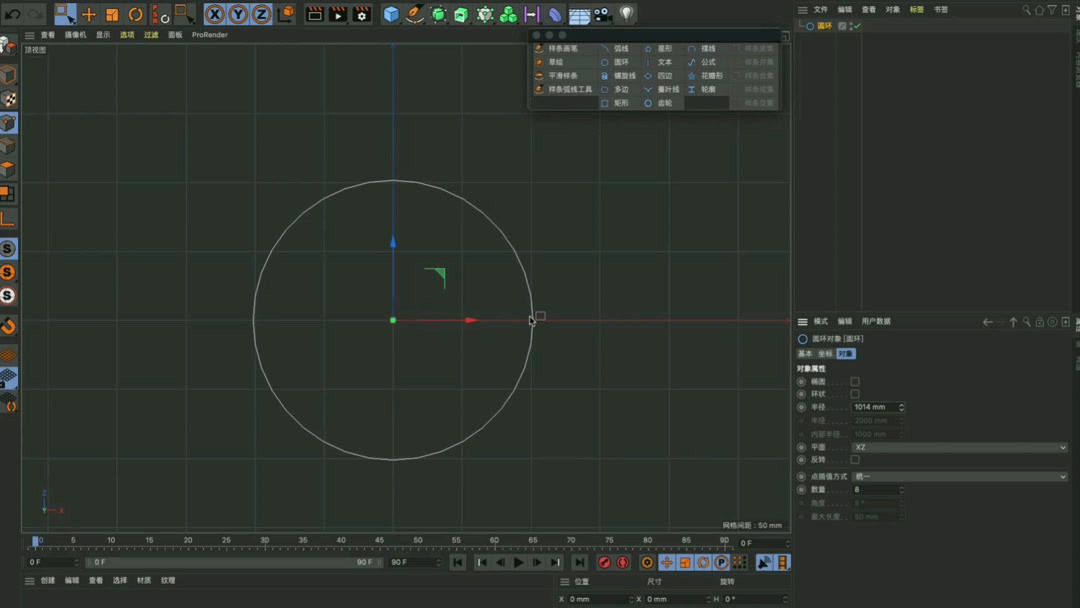1080x608 pixels.
Task: Open the point interpolation (点插值方式) dropdown
Action: pos(953,476)
